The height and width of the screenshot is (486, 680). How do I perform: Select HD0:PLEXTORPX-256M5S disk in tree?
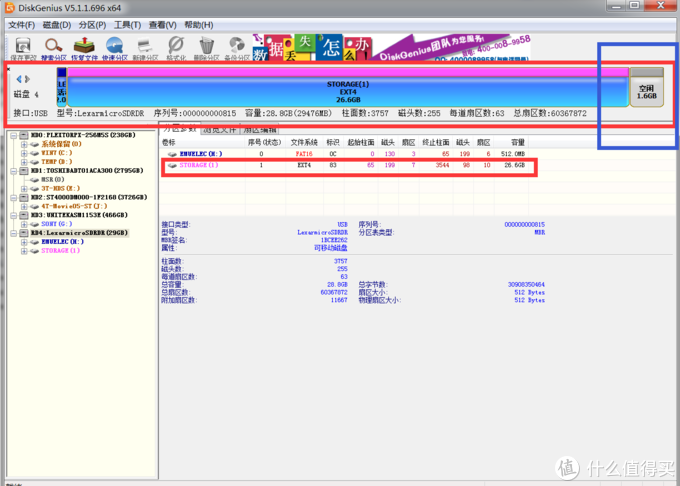(x=83, y=135)
